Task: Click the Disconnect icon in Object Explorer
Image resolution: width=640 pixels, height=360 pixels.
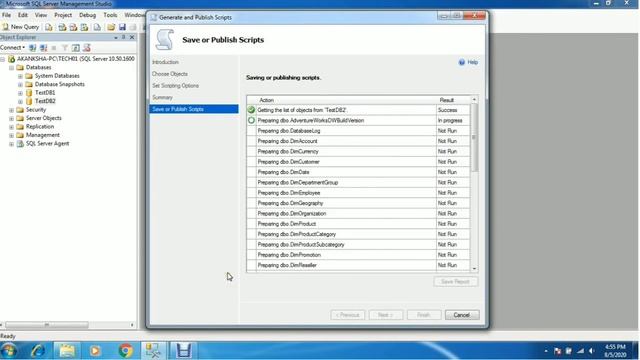Action: tap(43, 48)
